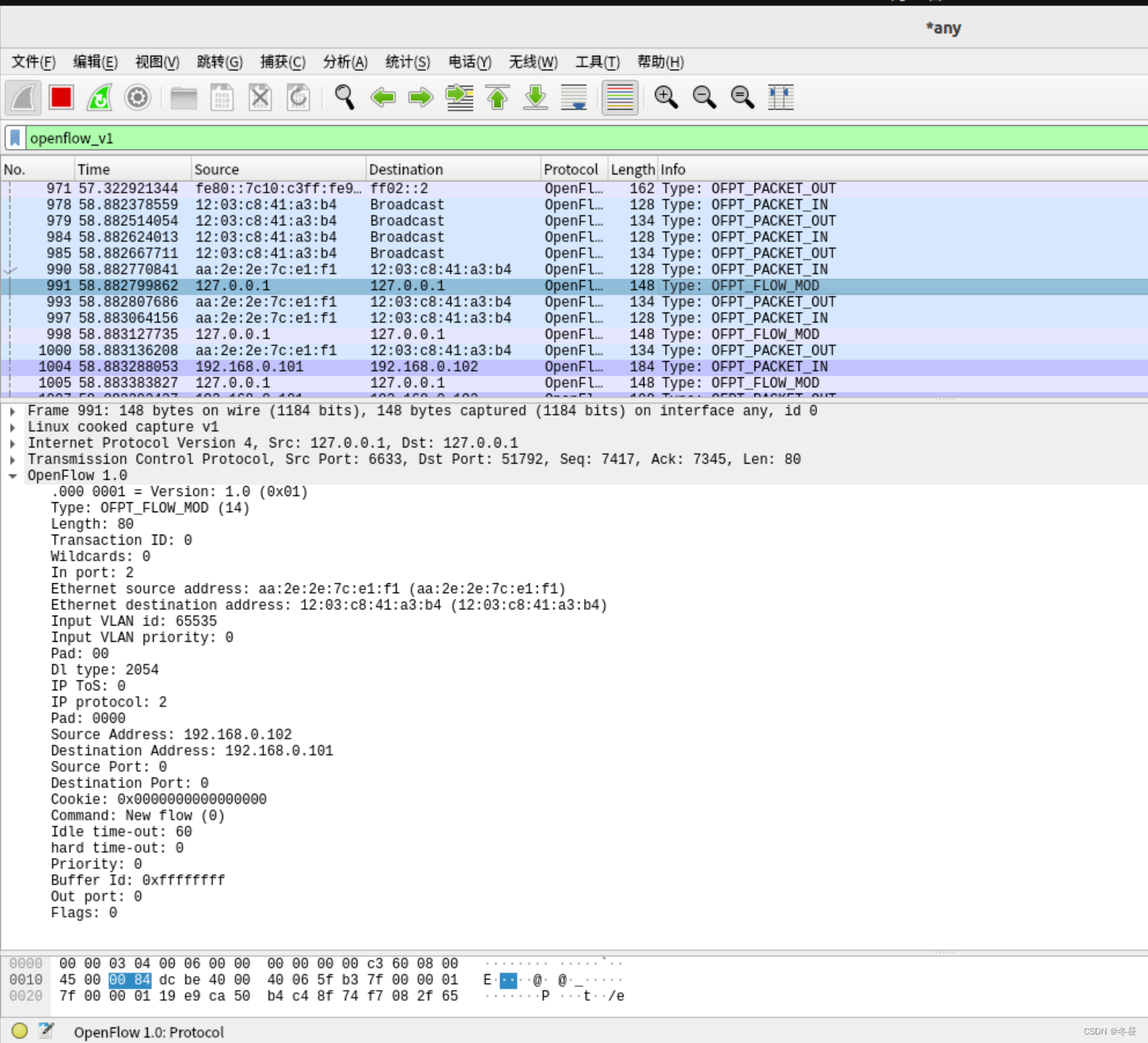Sort by the Length column header
Viewport: 1148px width, 1043px height.
tap(633, 169)
